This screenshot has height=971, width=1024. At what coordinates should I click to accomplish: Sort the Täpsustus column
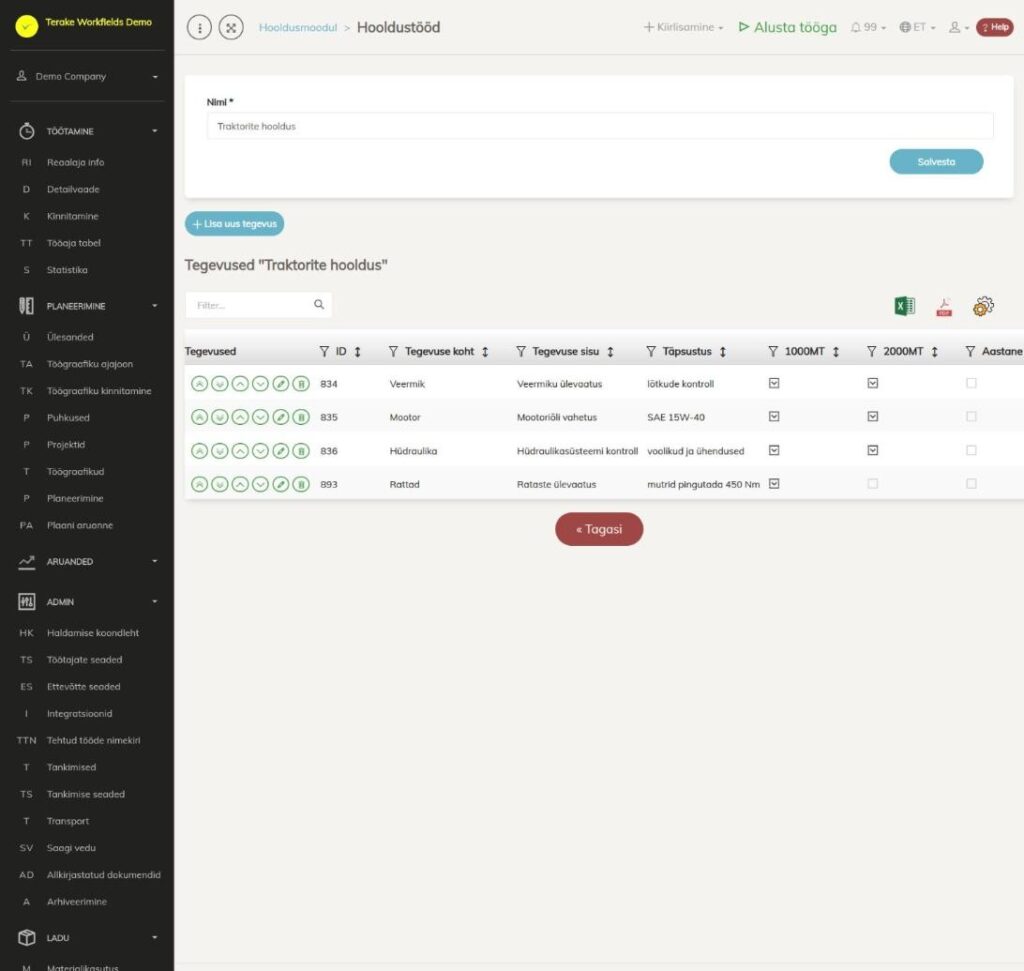[723, 351]
